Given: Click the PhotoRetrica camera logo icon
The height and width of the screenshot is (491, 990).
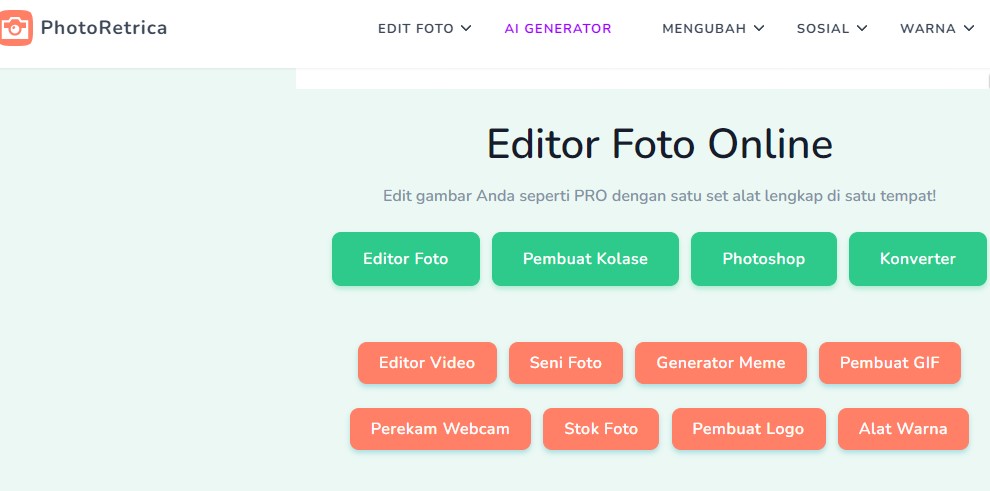Looking at the screenshot, I should [16, 28].
